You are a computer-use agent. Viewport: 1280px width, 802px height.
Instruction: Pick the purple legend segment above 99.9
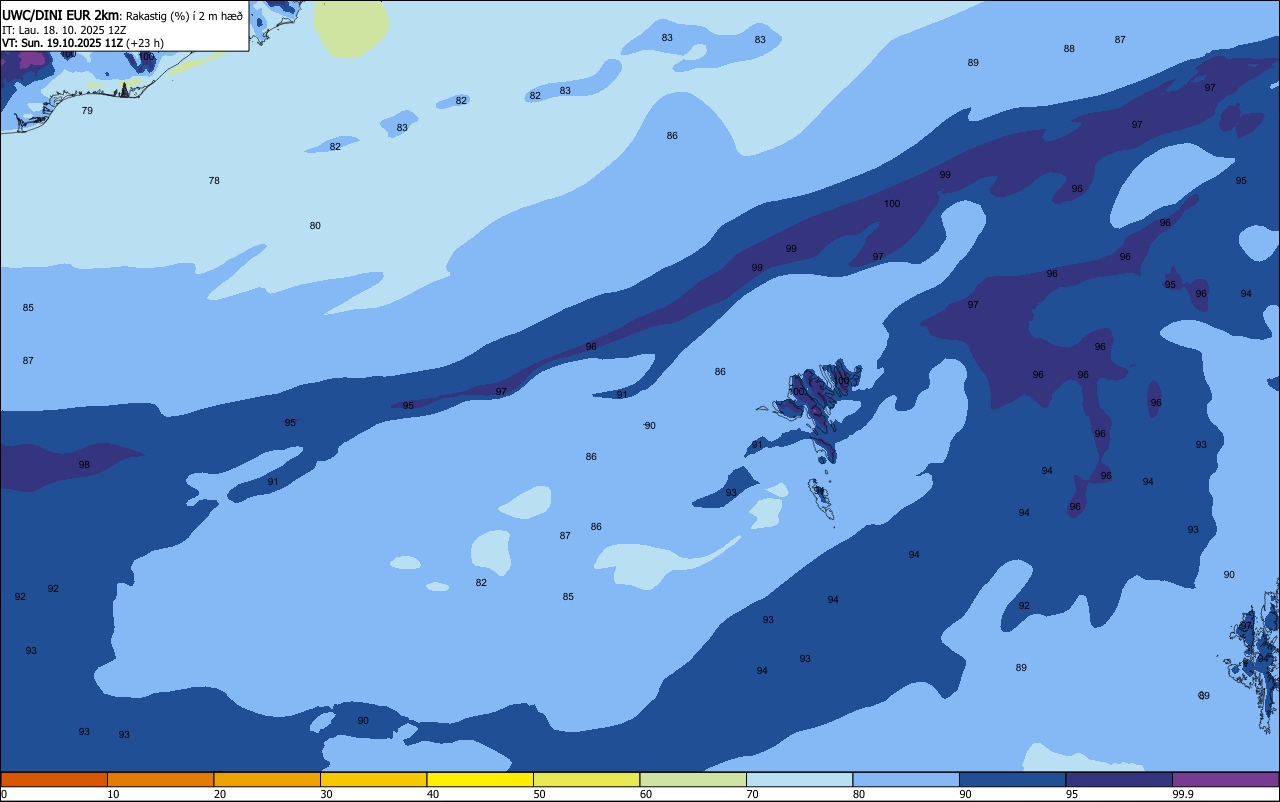(1225, 779)
